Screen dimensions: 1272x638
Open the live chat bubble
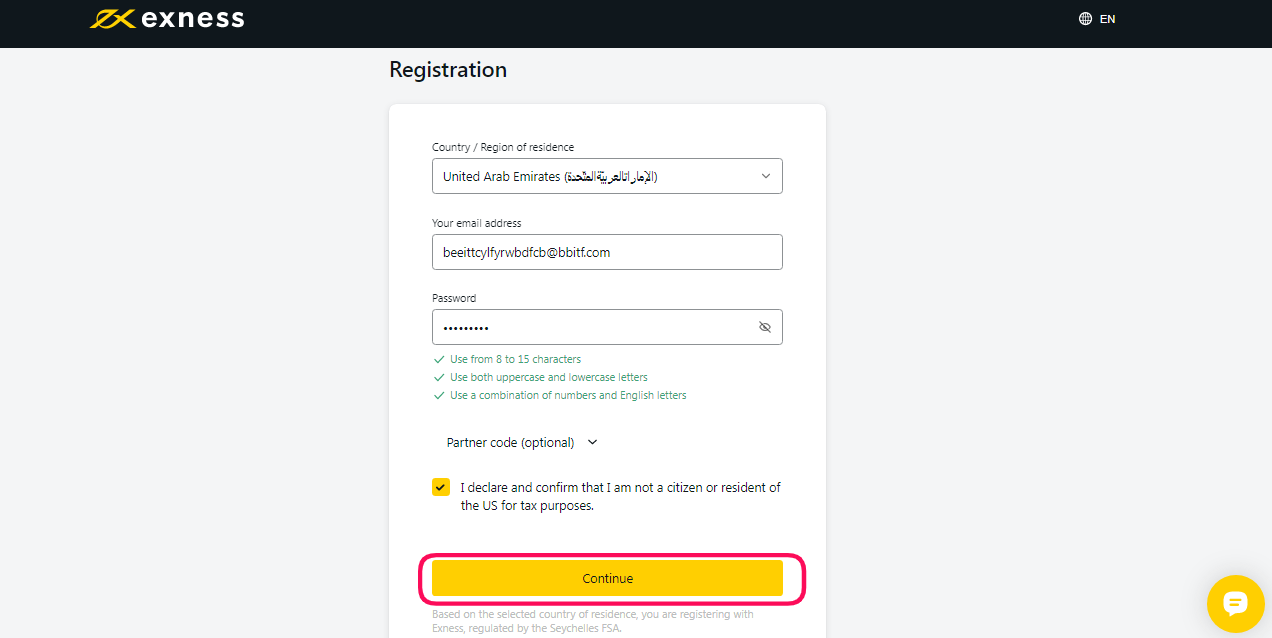point(1236,604)
